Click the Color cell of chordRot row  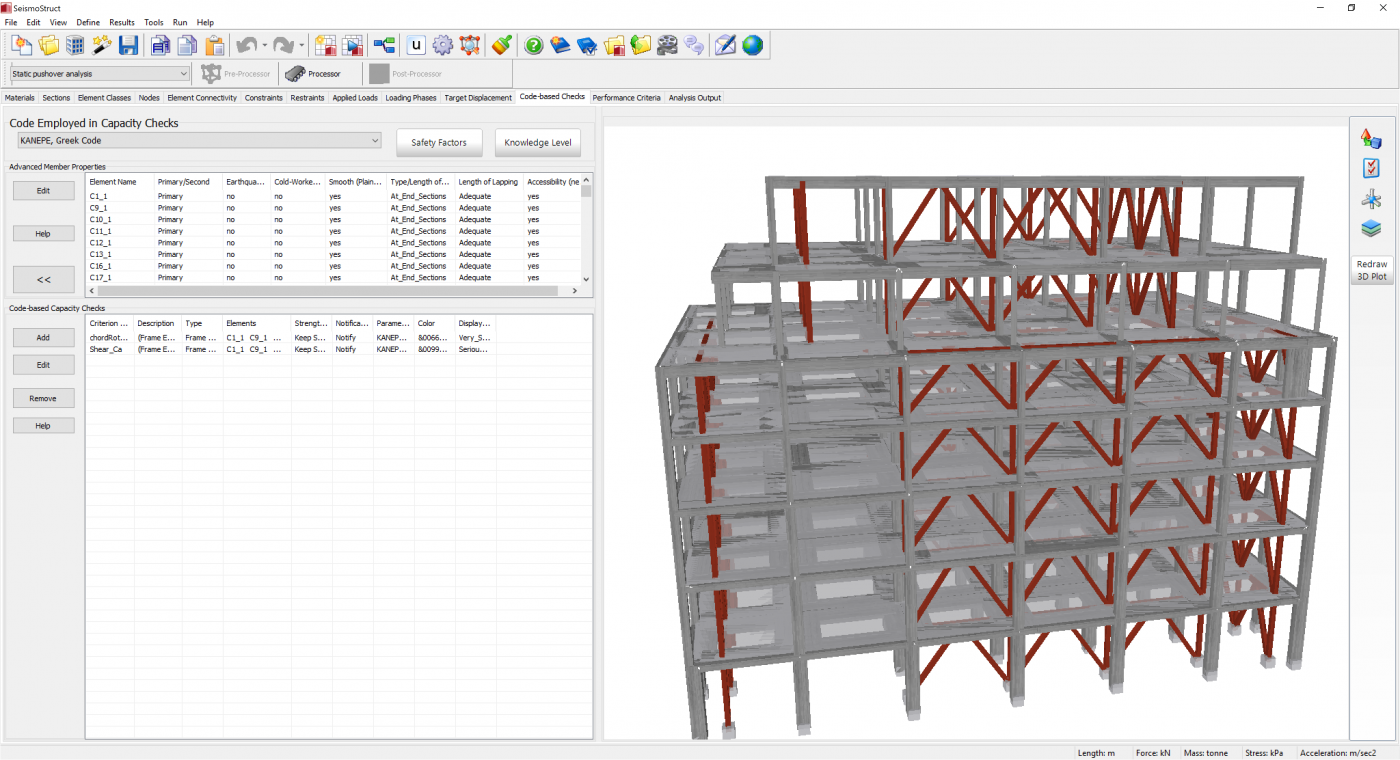[x=435, y=338]
